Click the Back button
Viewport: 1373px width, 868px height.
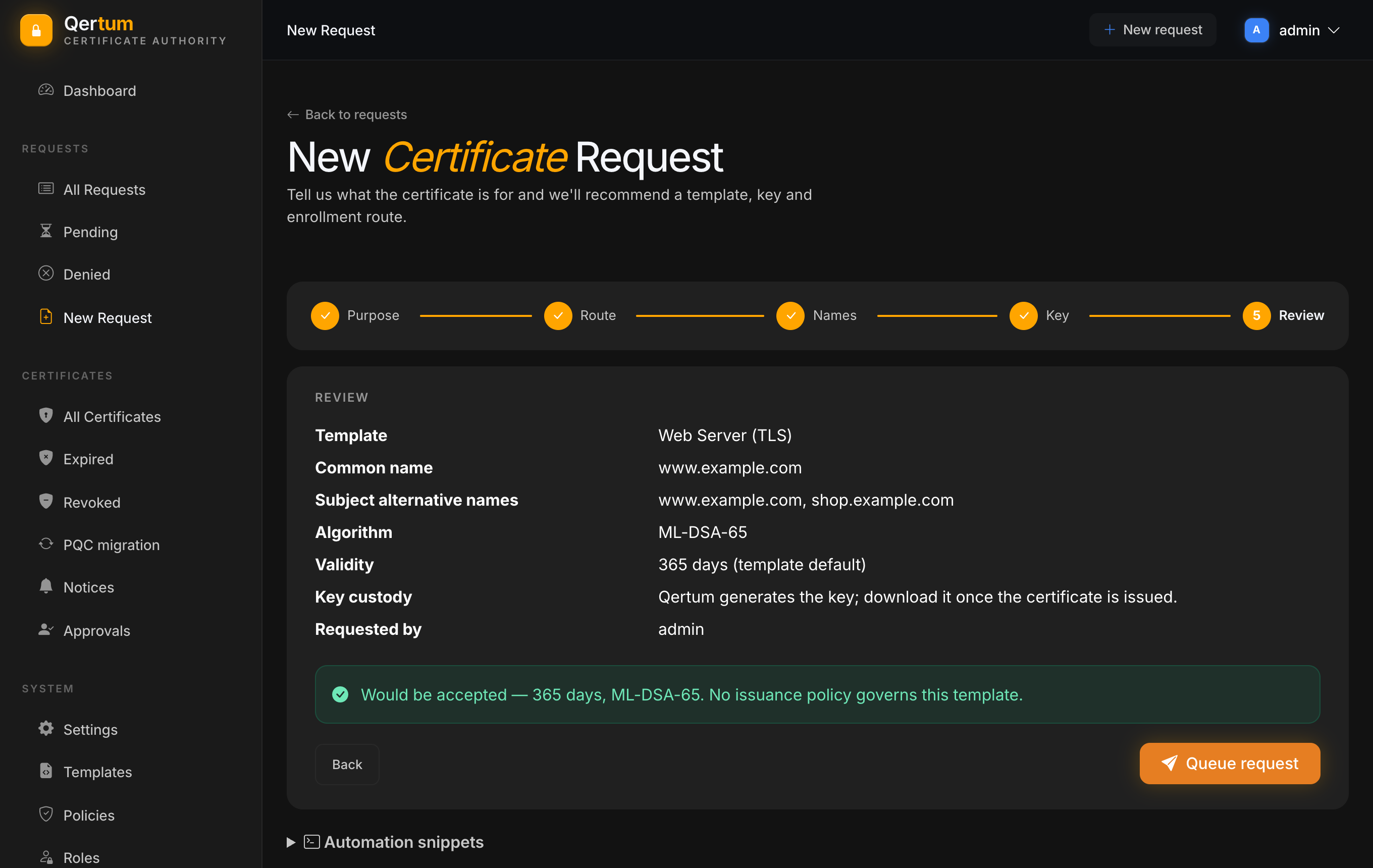pos(347,764)
